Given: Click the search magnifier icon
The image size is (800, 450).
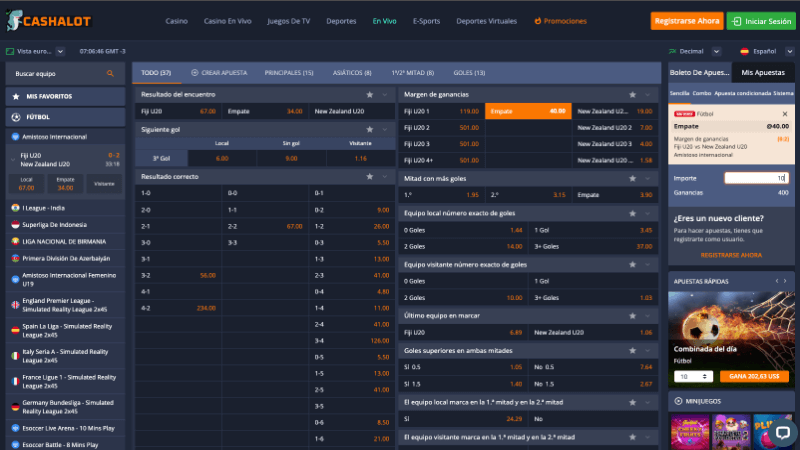Looking at the screenshot, I should click(110, 73).
